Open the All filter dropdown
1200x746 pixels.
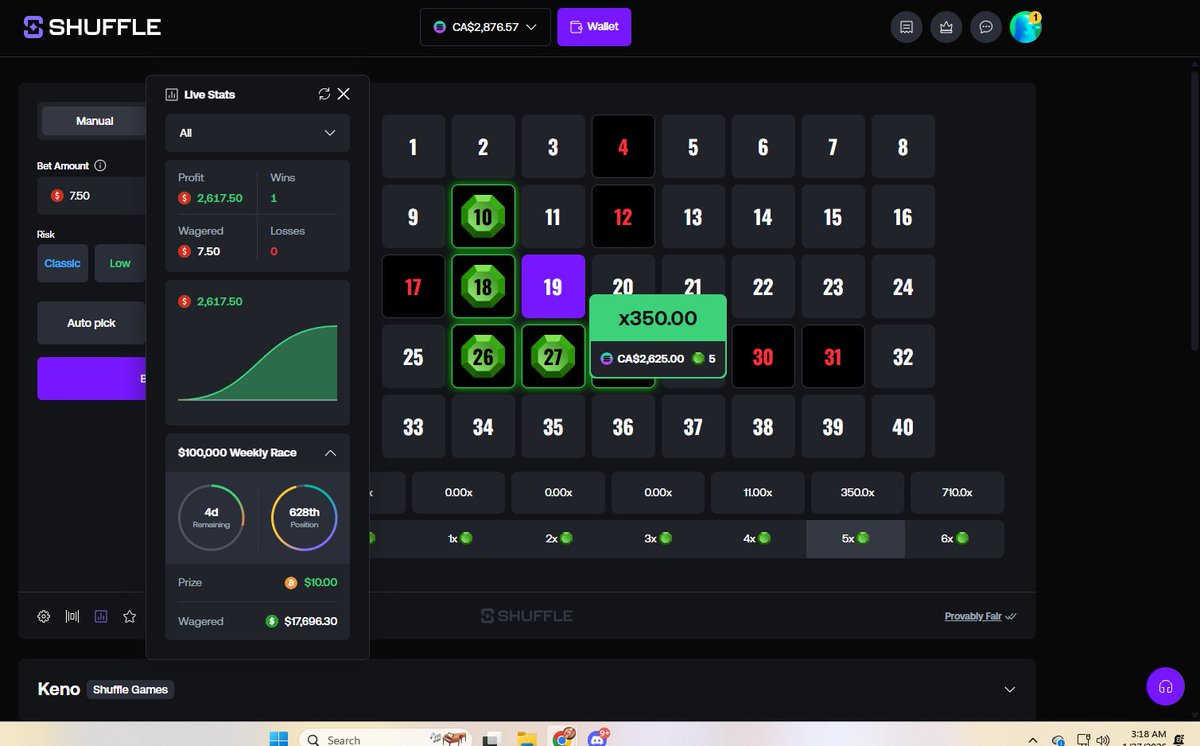258,133
